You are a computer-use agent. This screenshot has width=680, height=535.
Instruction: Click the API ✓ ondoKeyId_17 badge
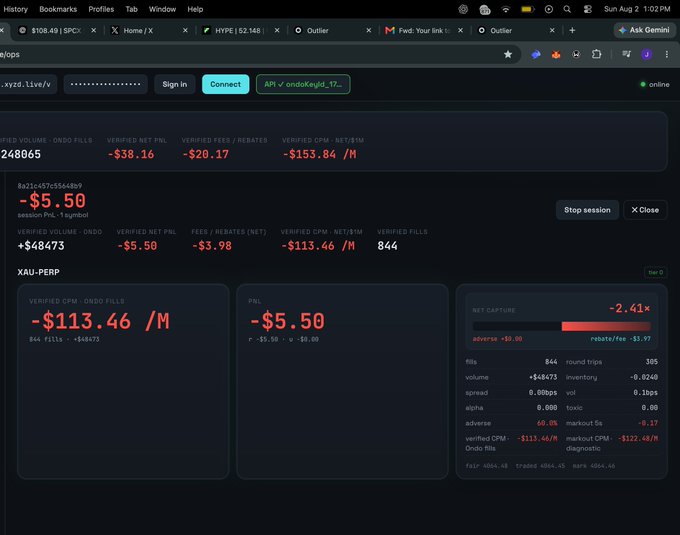(x=303, y=84)
